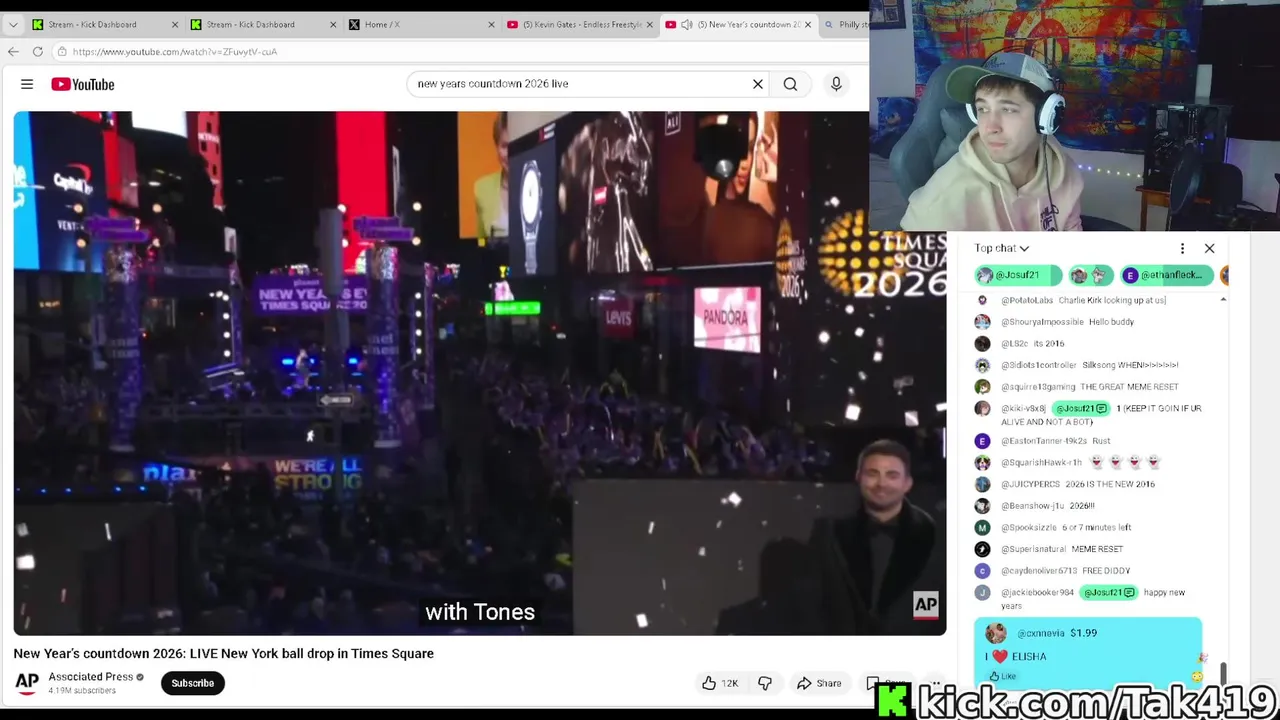The height and width of the screenshot is (720, 1280).
Task: Close the Kevin Gates tab
Action: 650,24
